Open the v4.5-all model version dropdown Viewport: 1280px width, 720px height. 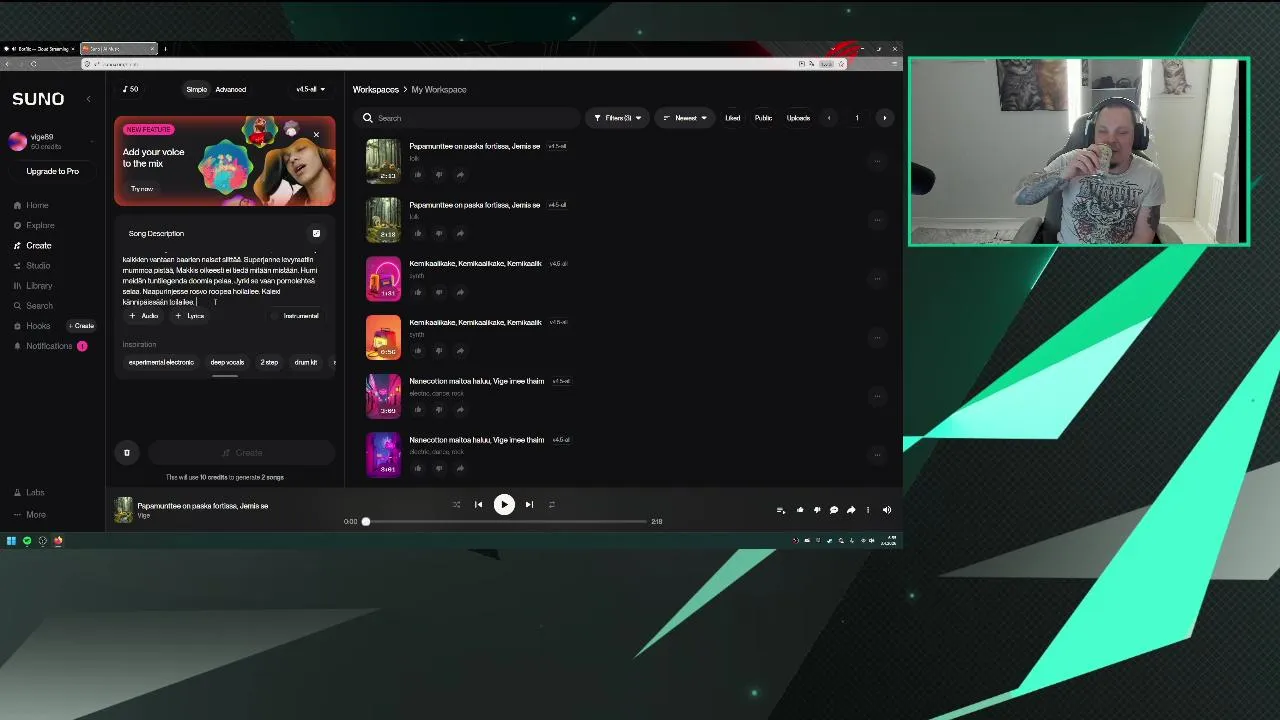(310, 89)
